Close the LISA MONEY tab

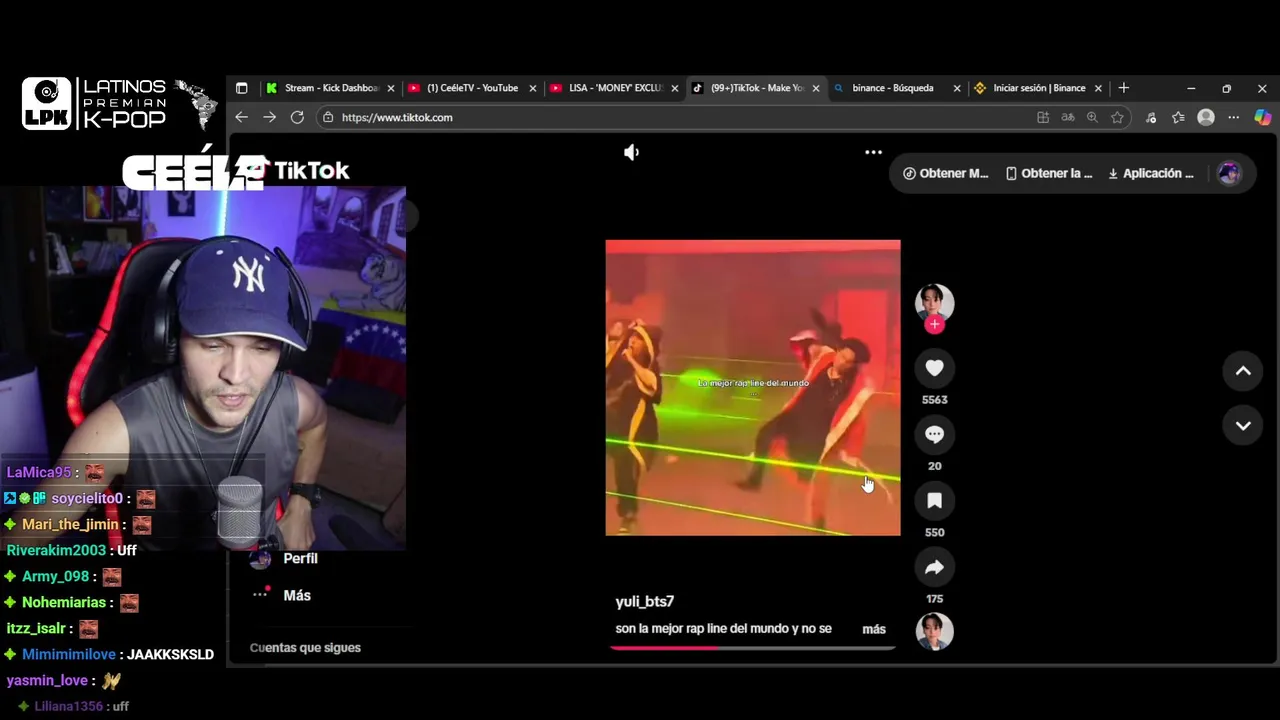(674, 88)
